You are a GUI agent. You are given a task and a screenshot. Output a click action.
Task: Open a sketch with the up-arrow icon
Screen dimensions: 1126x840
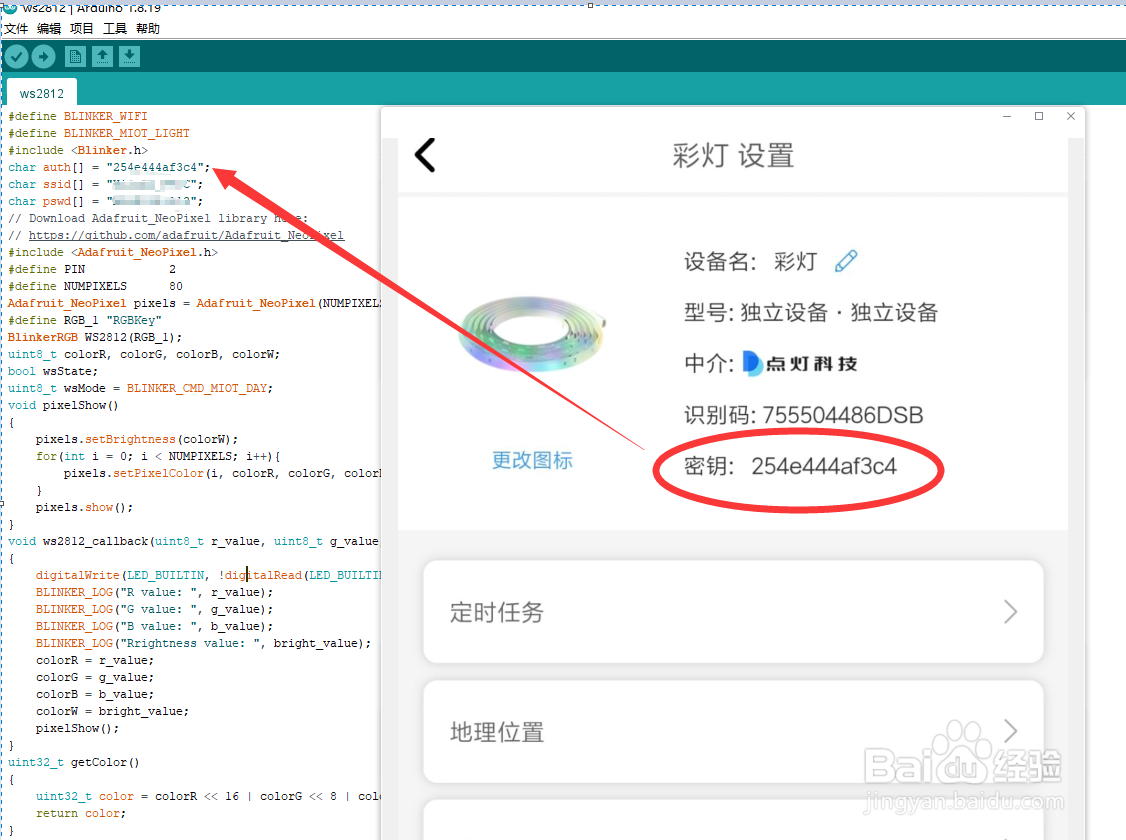(x=102, y=56)
